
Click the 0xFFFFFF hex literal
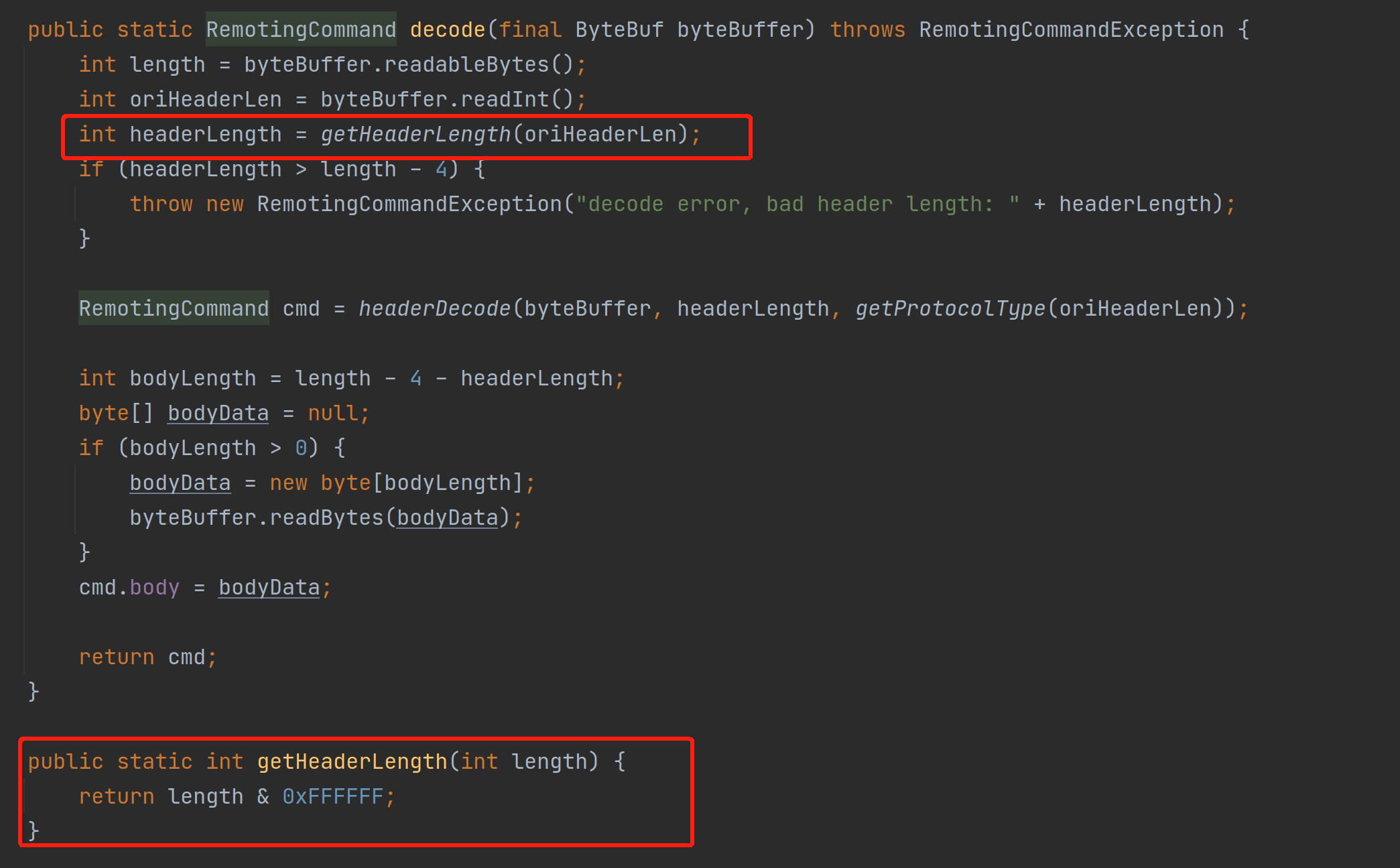pos(332,796)
